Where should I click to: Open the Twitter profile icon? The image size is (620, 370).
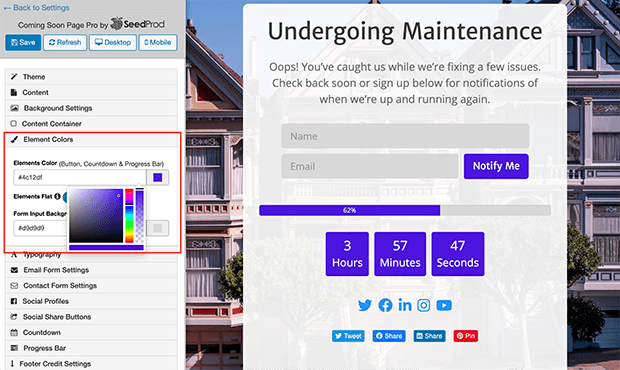tap(365, 305)
